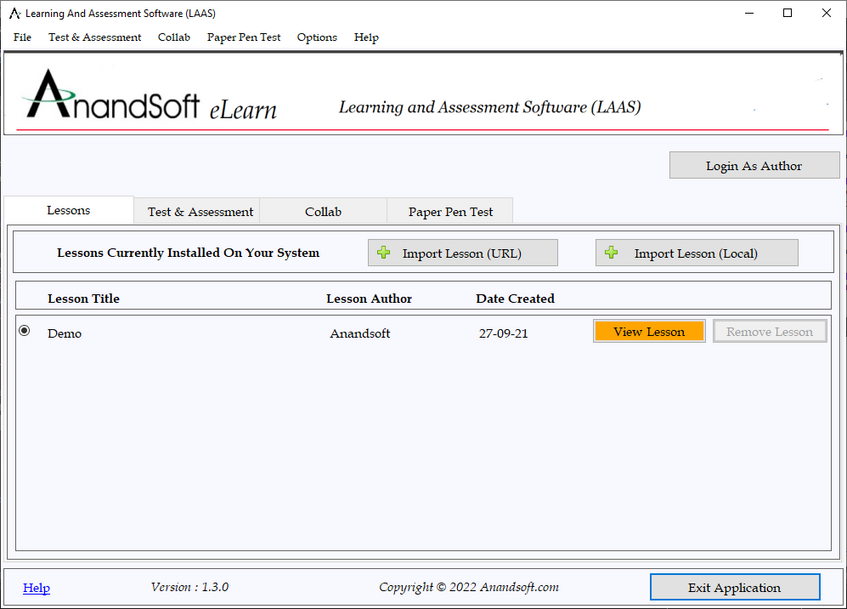Click the green plus icon on Import Lesson (URL)
Image resolution: width=847 pixels, height=609 pixels.
[x=384, y=253]
